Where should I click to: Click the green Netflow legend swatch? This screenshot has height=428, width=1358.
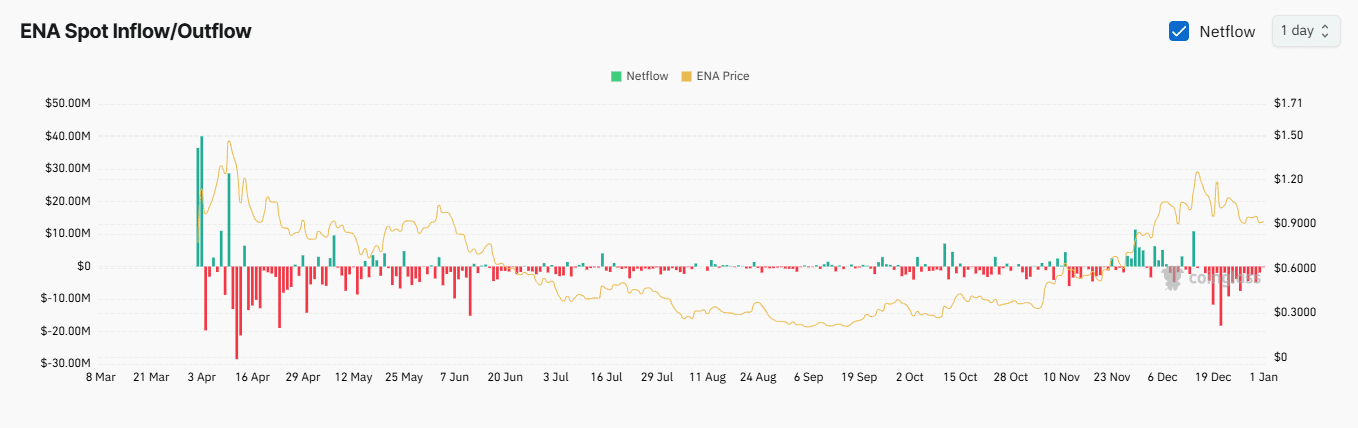[616, 76]
